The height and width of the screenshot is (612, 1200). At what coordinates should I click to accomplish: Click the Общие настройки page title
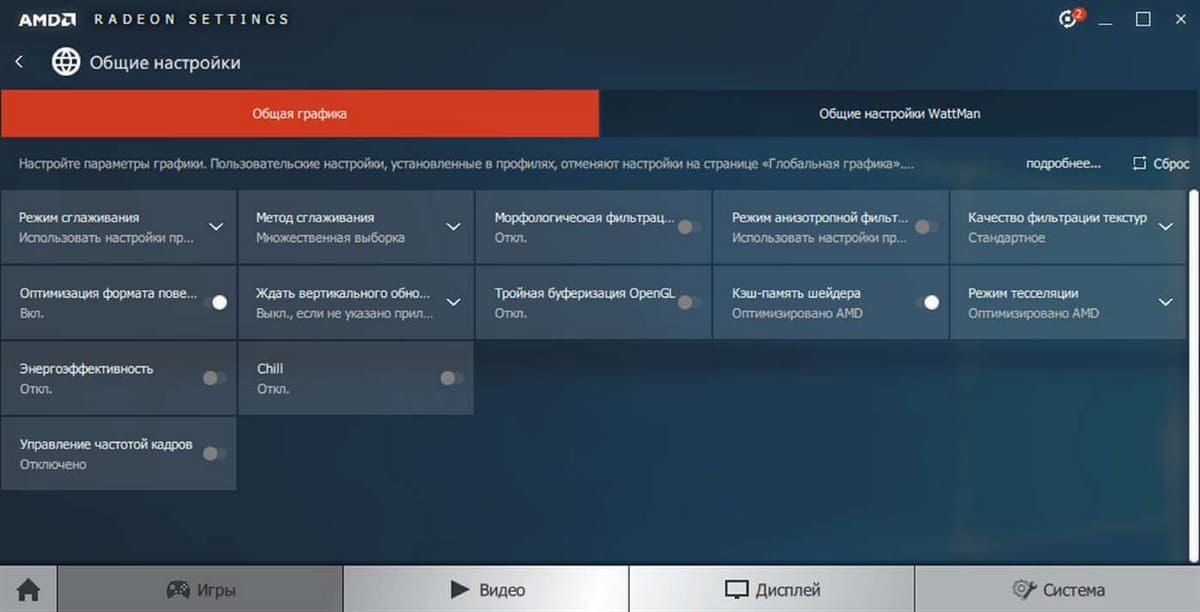(x=165, y=62)
